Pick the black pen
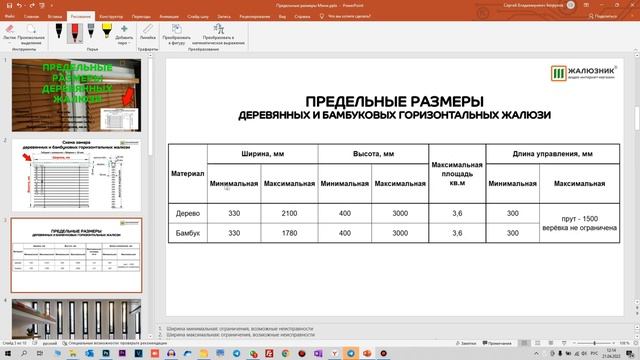This screenshot has height=360, width=640. coord(59,32)
